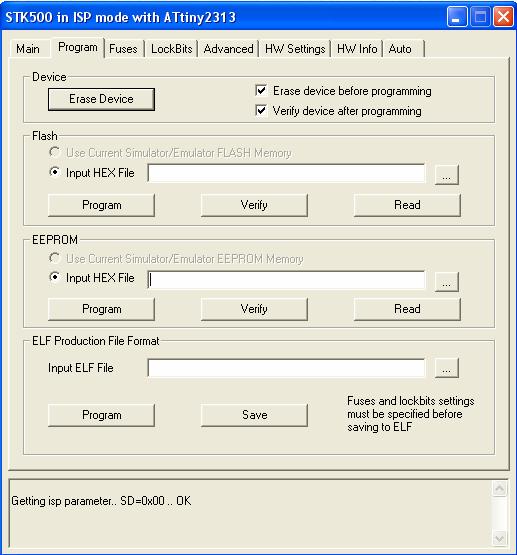Toggle Erase device before programming checkbox

pos(261,91)
